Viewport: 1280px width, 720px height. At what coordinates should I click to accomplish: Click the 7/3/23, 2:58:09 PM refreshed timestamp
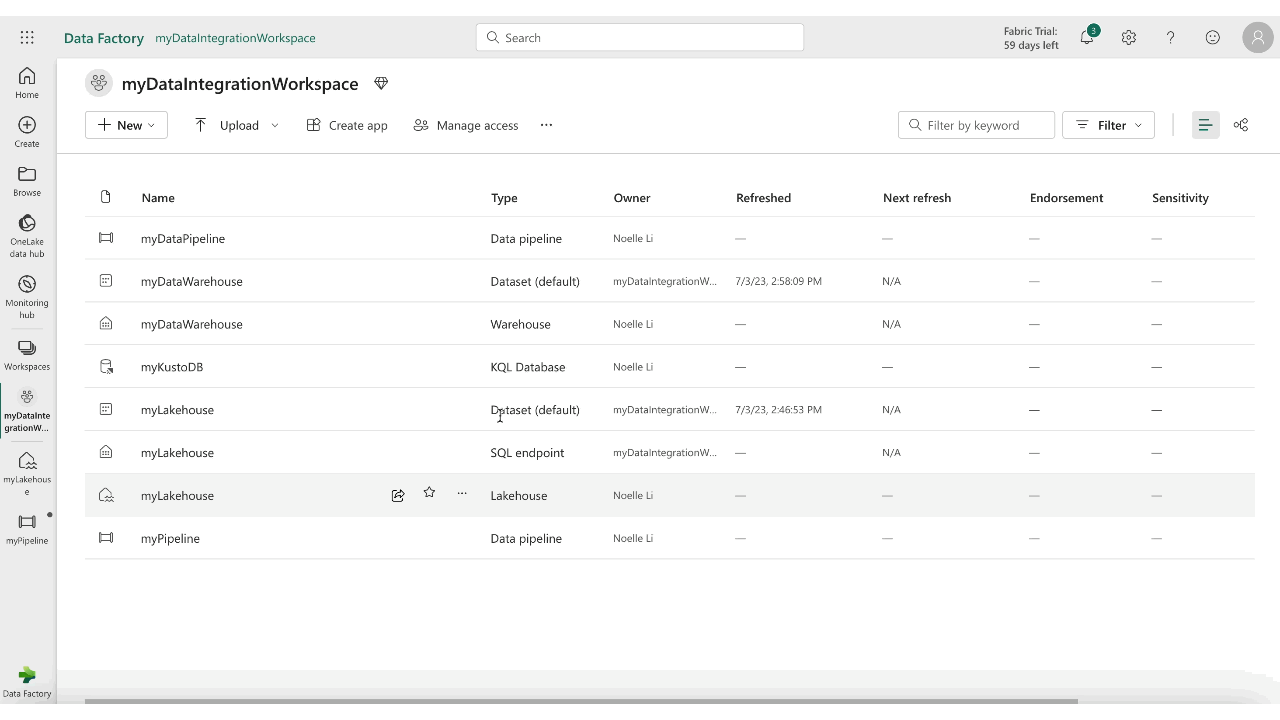[x=778, y=281]
